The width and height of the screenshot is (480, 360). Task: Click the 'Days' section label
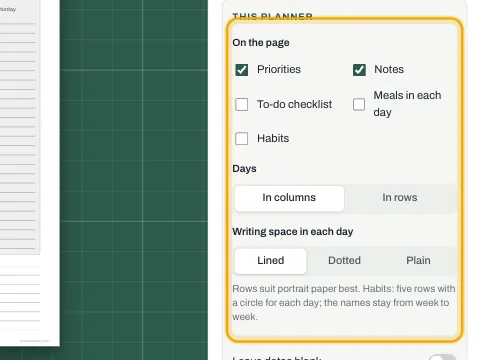244,169
